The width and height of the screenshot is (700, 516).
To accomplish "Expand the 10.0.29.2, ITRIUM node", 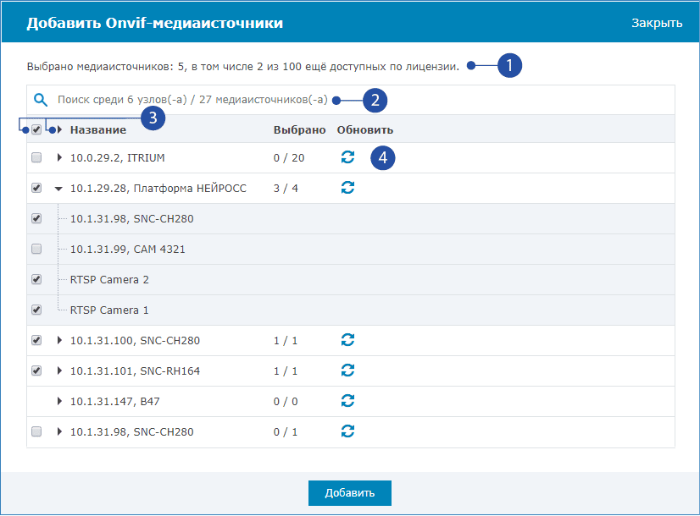I will pyautogui.click(x=59, y=158).
